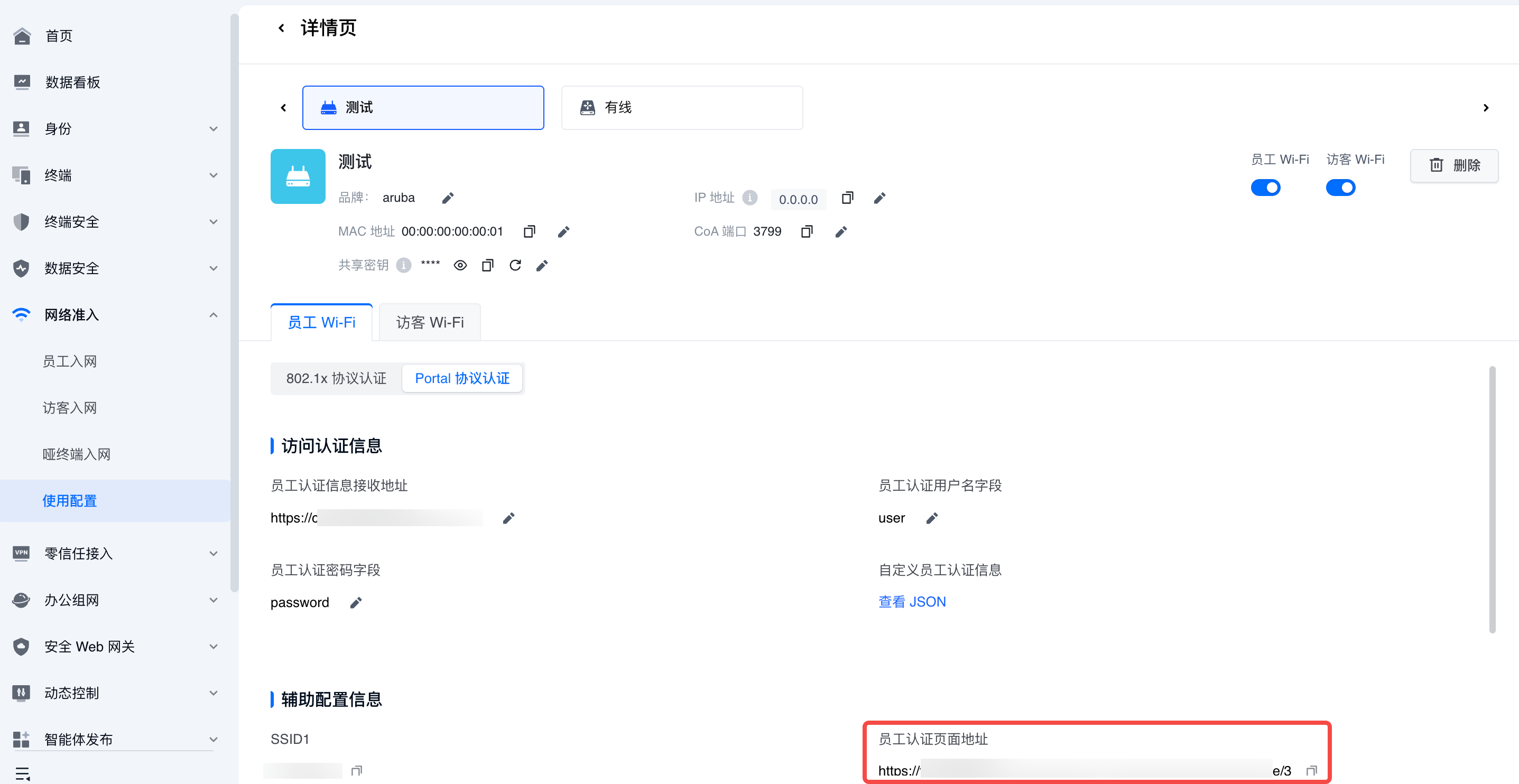Click the vertical scrollbar in content panel

point(1492,499)
